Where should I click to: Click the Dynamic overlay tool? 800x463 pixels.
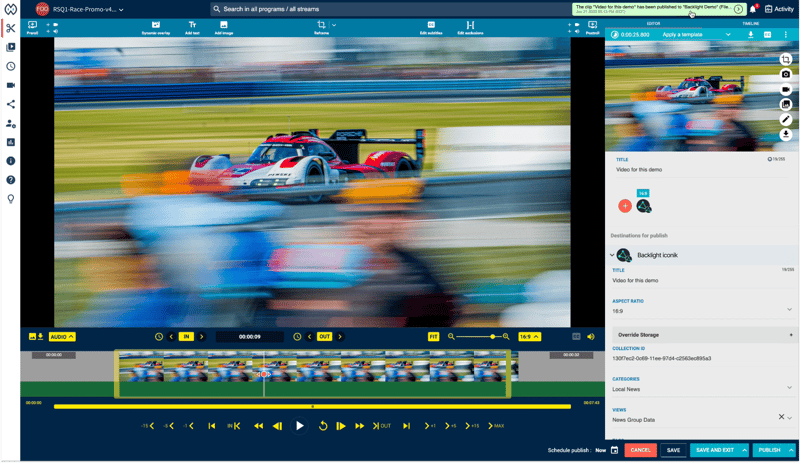tap(156, 28)
